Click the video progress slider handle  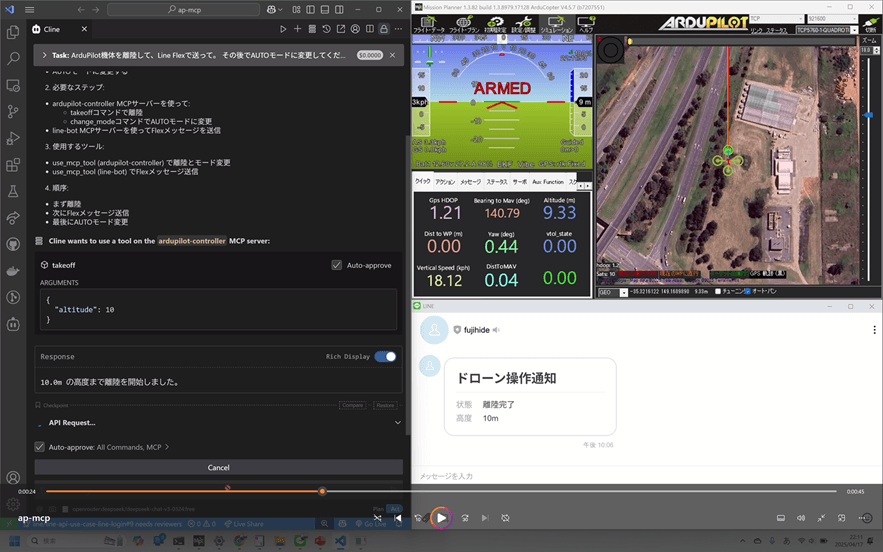point(322,491)
